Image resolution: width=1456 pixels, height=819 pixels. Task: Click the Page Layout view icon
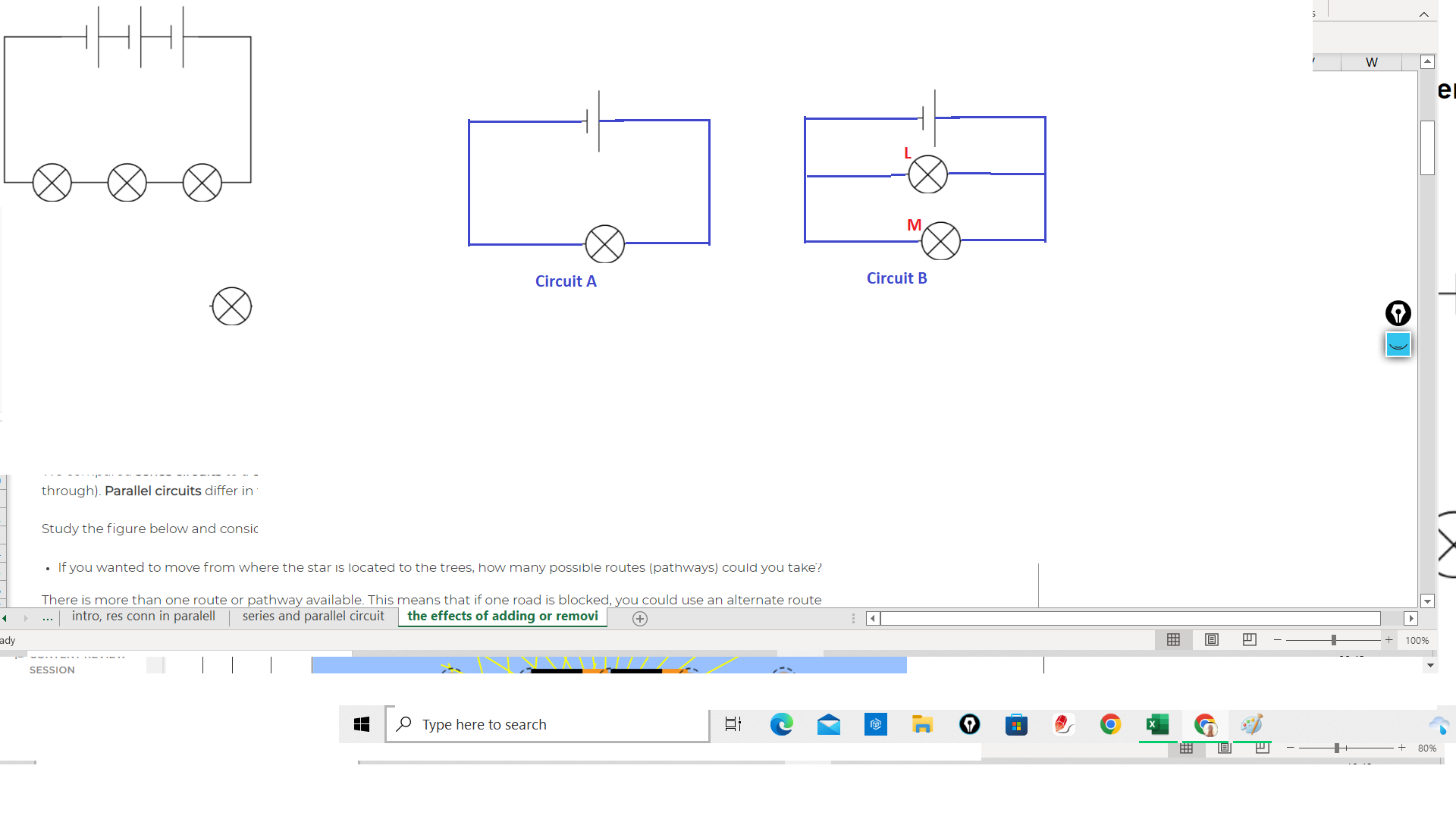[x=1211, y=639]
